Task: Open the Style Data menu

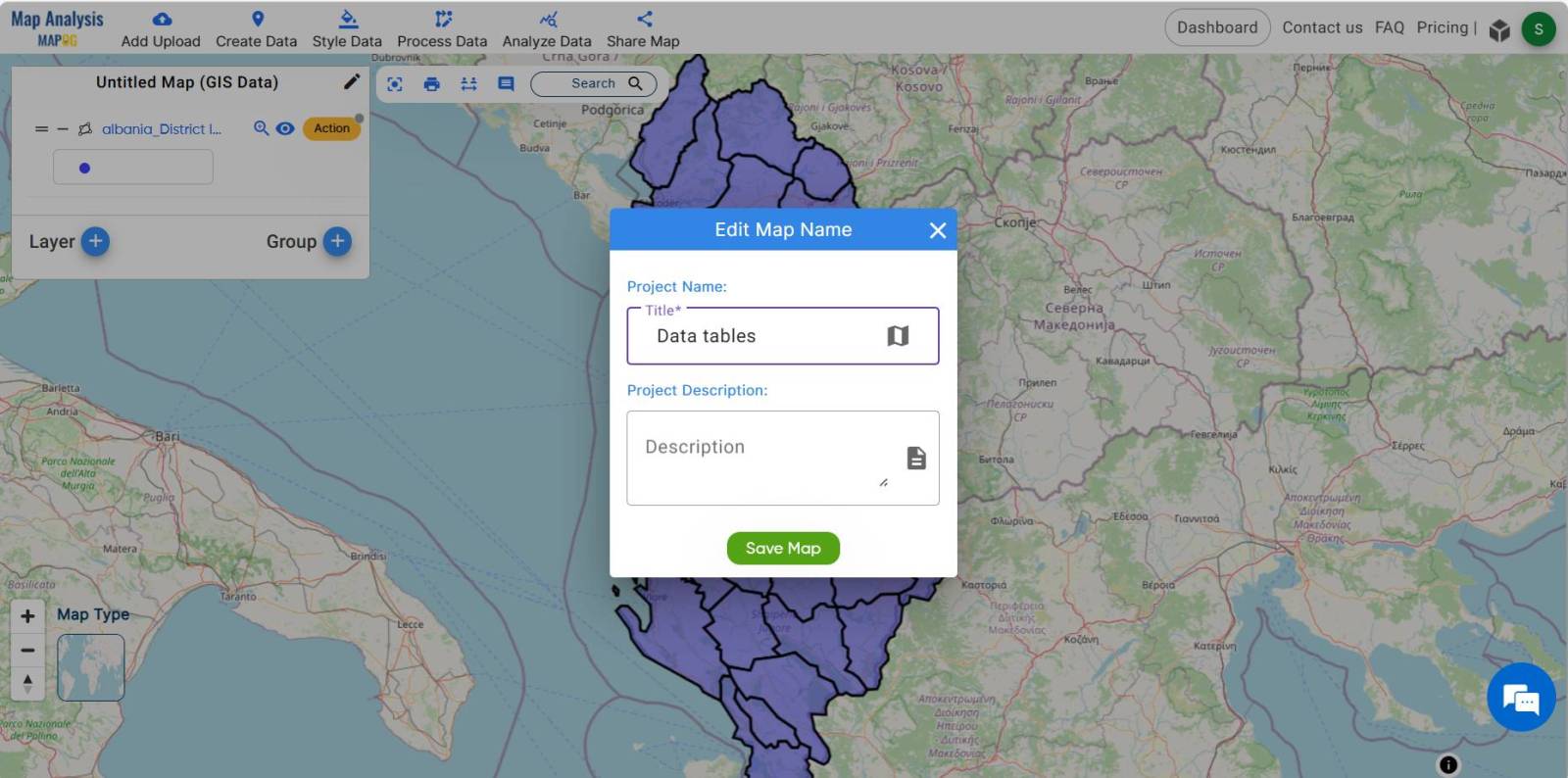Action: tap(347, 29)
